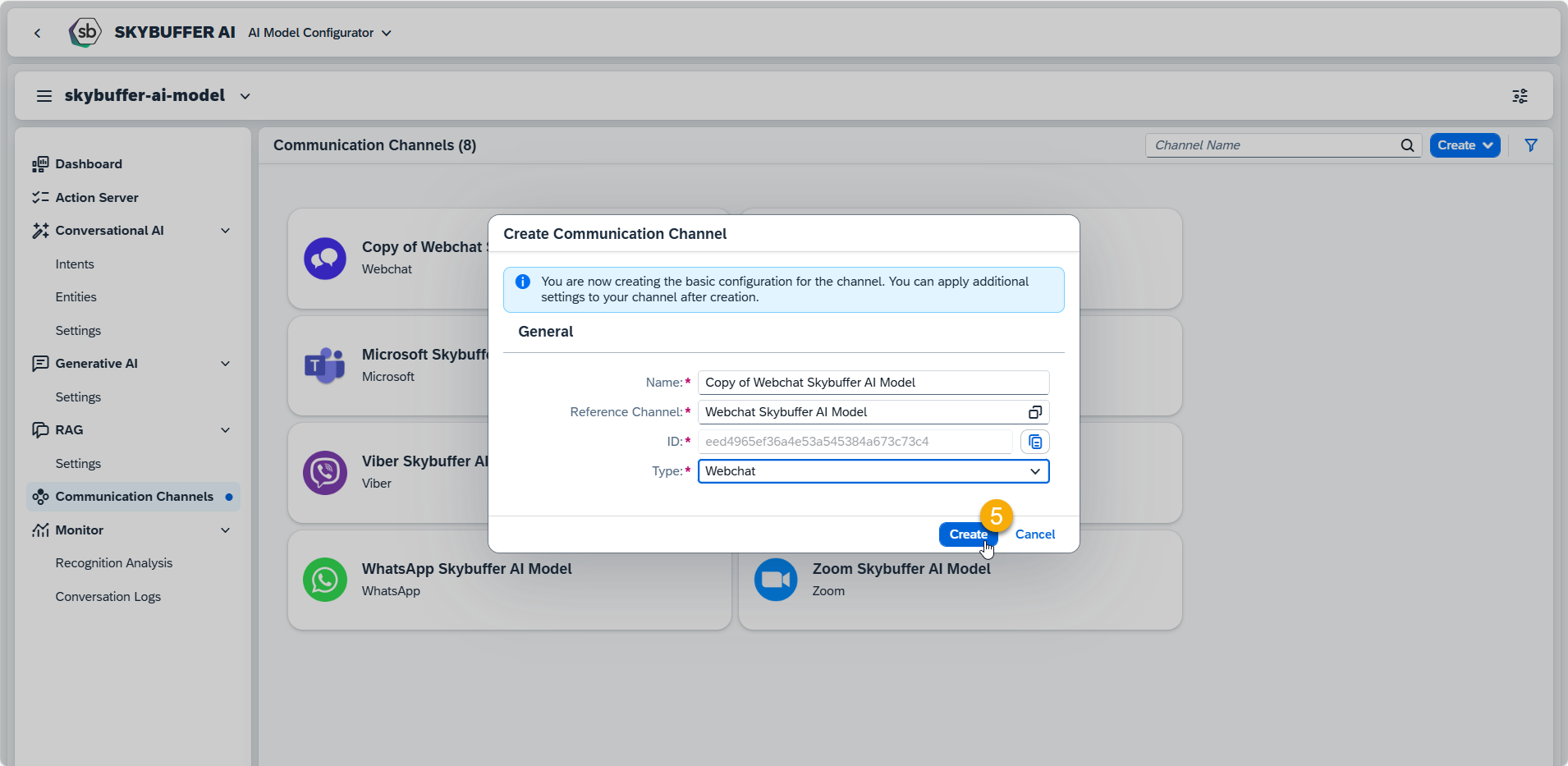The height and width of the screenshot is (766, 1568).
Task: Toggle the hamburger side menu icon
Action: 44,96
